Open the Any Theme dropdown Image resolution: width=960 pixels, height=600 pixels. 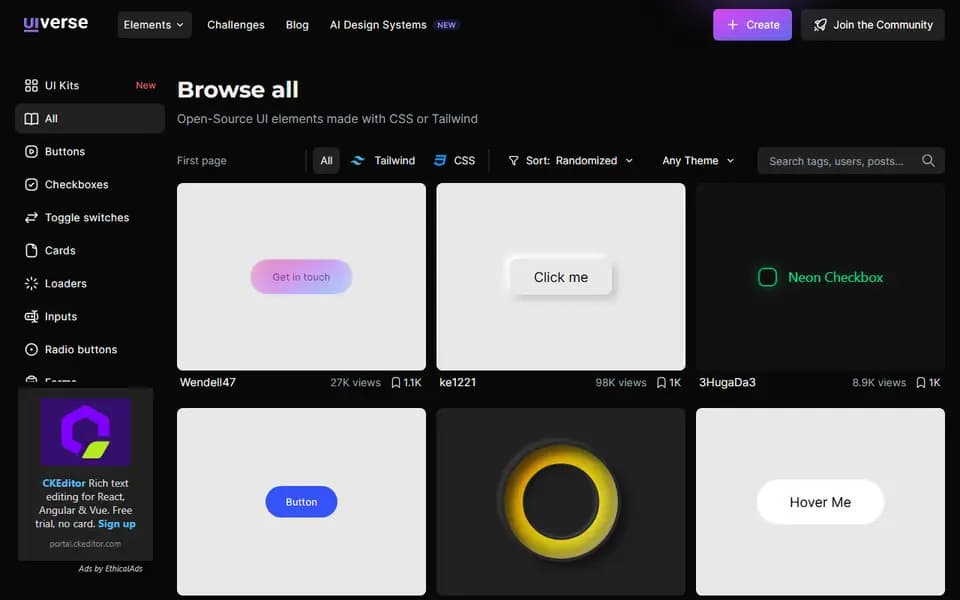pyautogui.click(x=698, y=161)
